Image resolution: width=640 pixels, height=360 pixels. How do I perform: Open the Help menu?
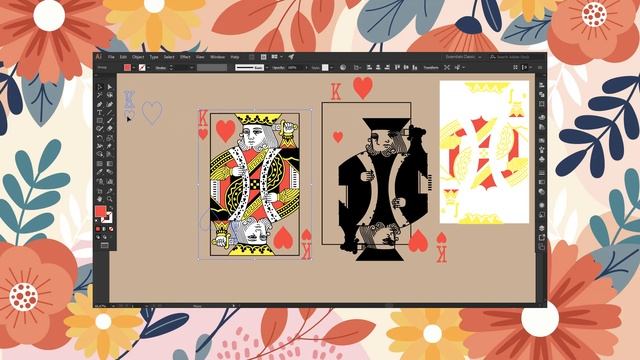pos(235,57)
